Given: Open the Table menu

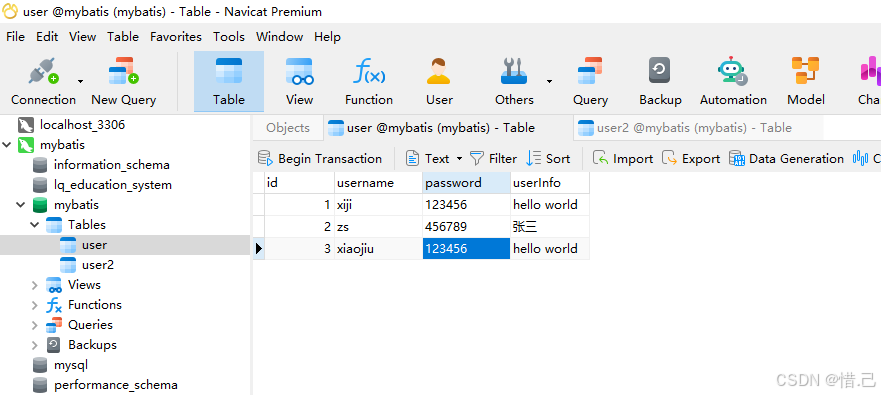Looking at the screenshot, I should pos(123,37).
